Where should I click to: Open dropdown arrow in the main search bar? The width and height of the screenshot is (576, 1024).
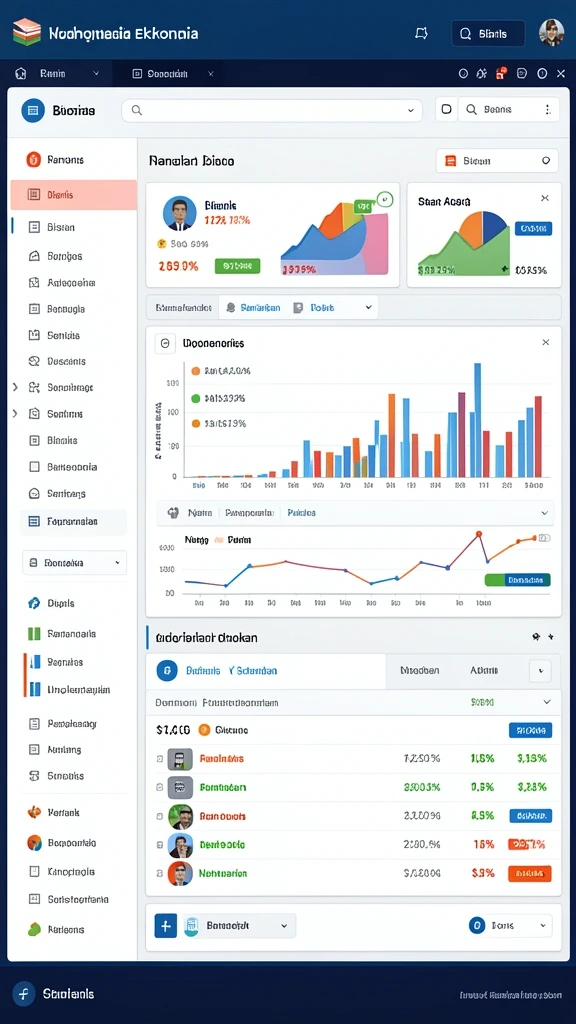[411, 110]
